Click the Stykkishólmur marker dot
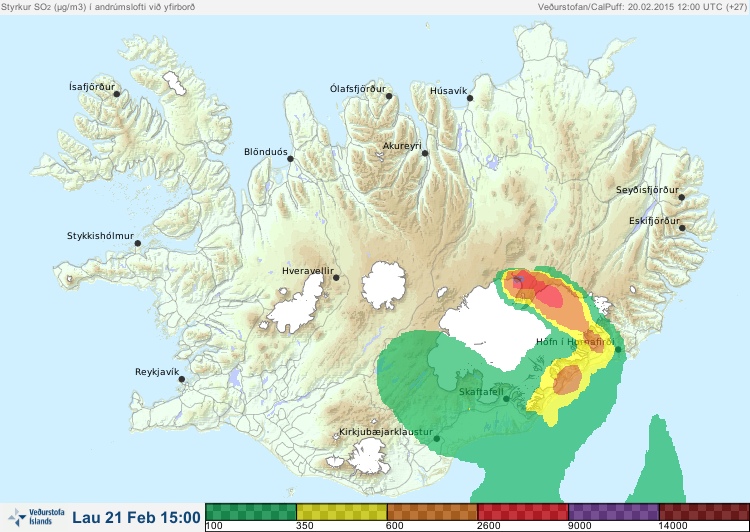This screenshot has width=750, height=532. point(138,243)
